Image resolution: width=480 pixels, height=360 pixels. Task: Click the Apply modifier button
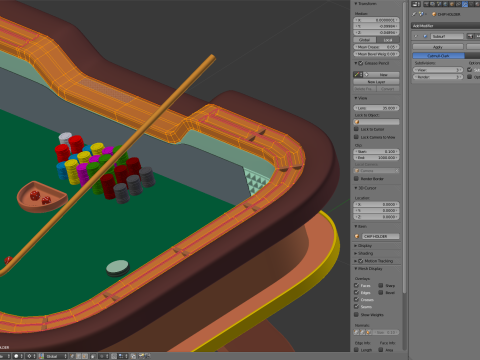pyautogui.click(x=438, y=47)
